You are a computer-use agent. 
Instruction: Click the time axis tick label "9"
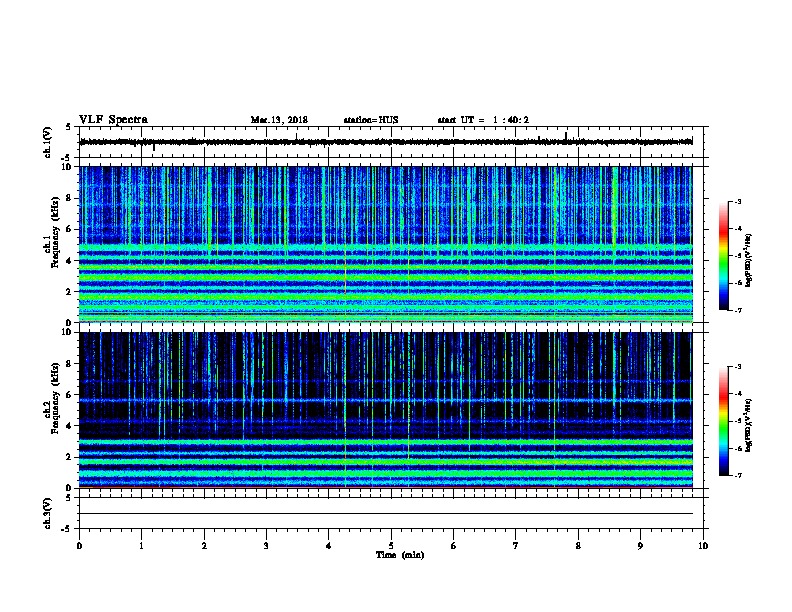click(640, 546)
